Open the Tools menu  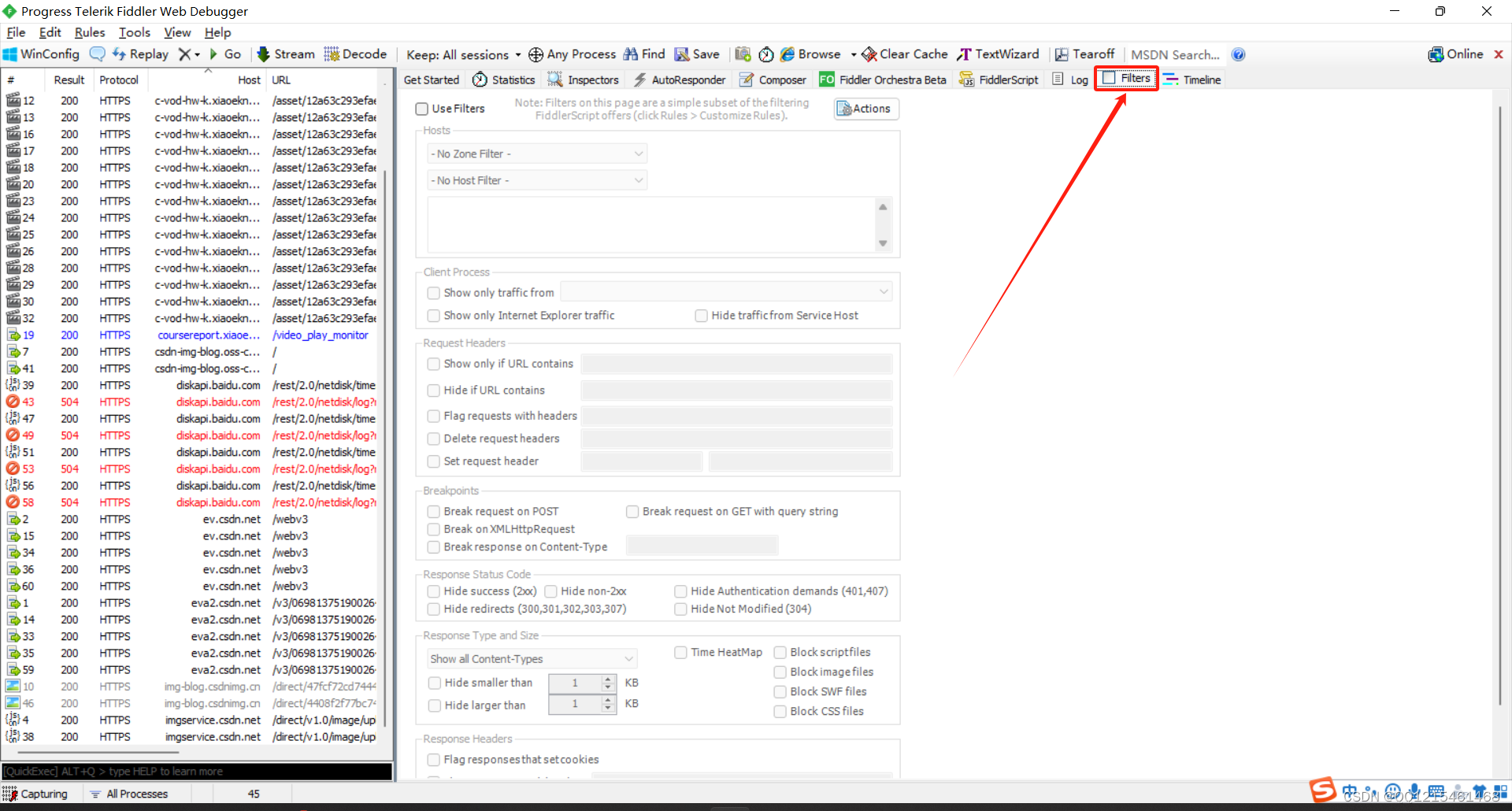tap(134, 32)
